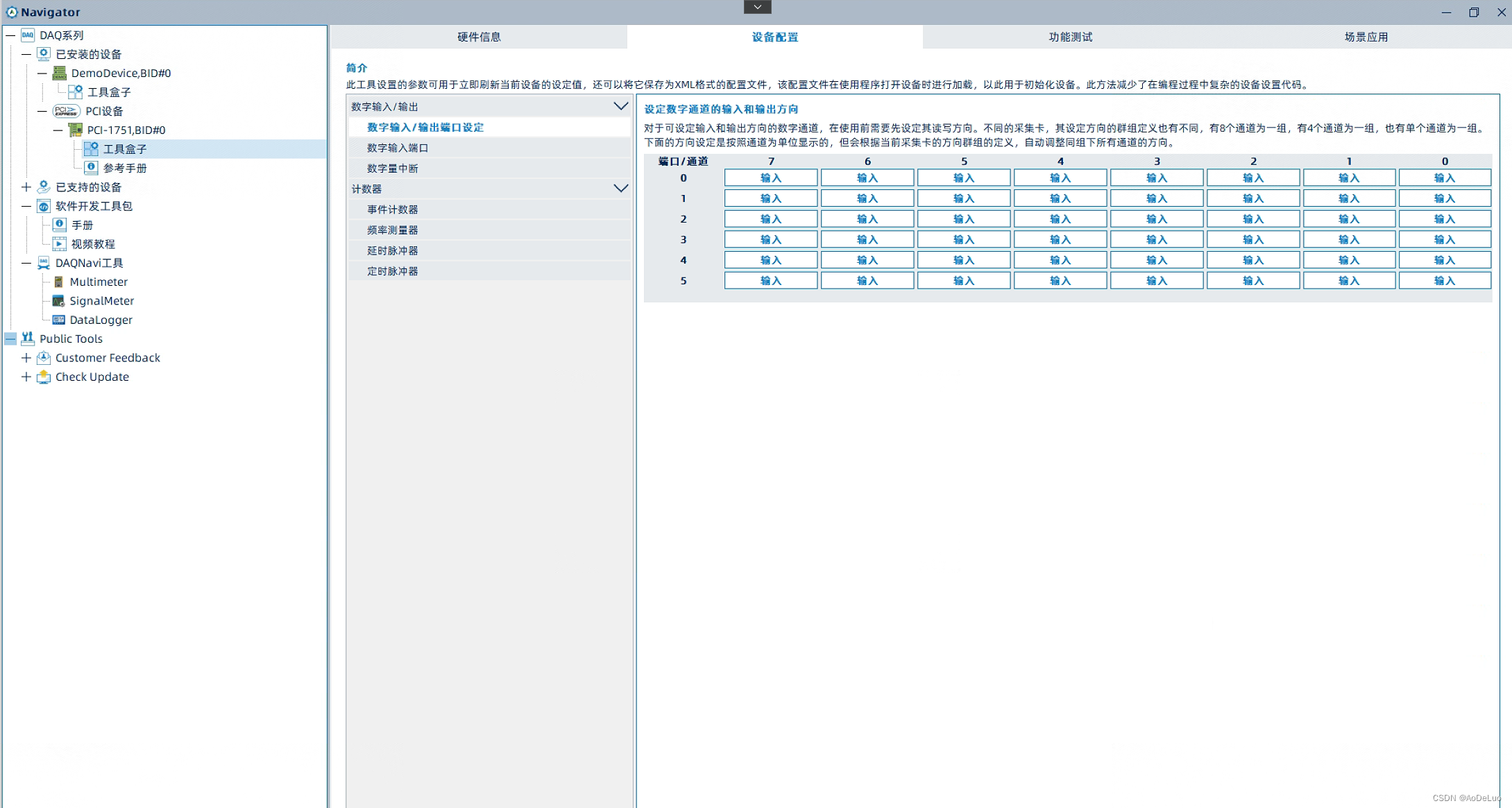This screenshot has height=808, width=1512.
Task: Toggle port 0 channel 0 direction
Action: [x=1445, y=178]
